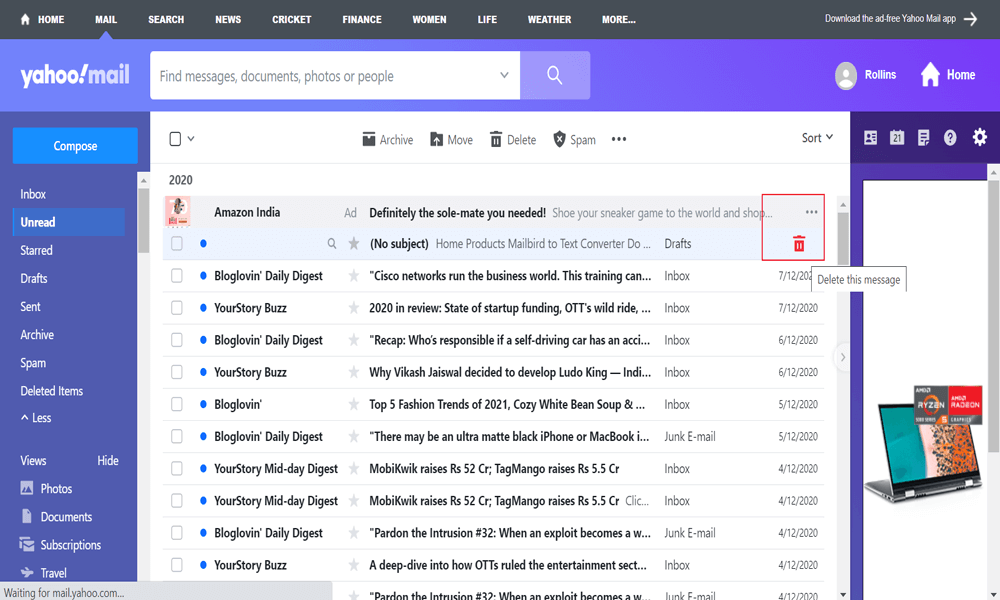
Task: Collapse folders with the Less toggle
Action: (x=36, y=418)
